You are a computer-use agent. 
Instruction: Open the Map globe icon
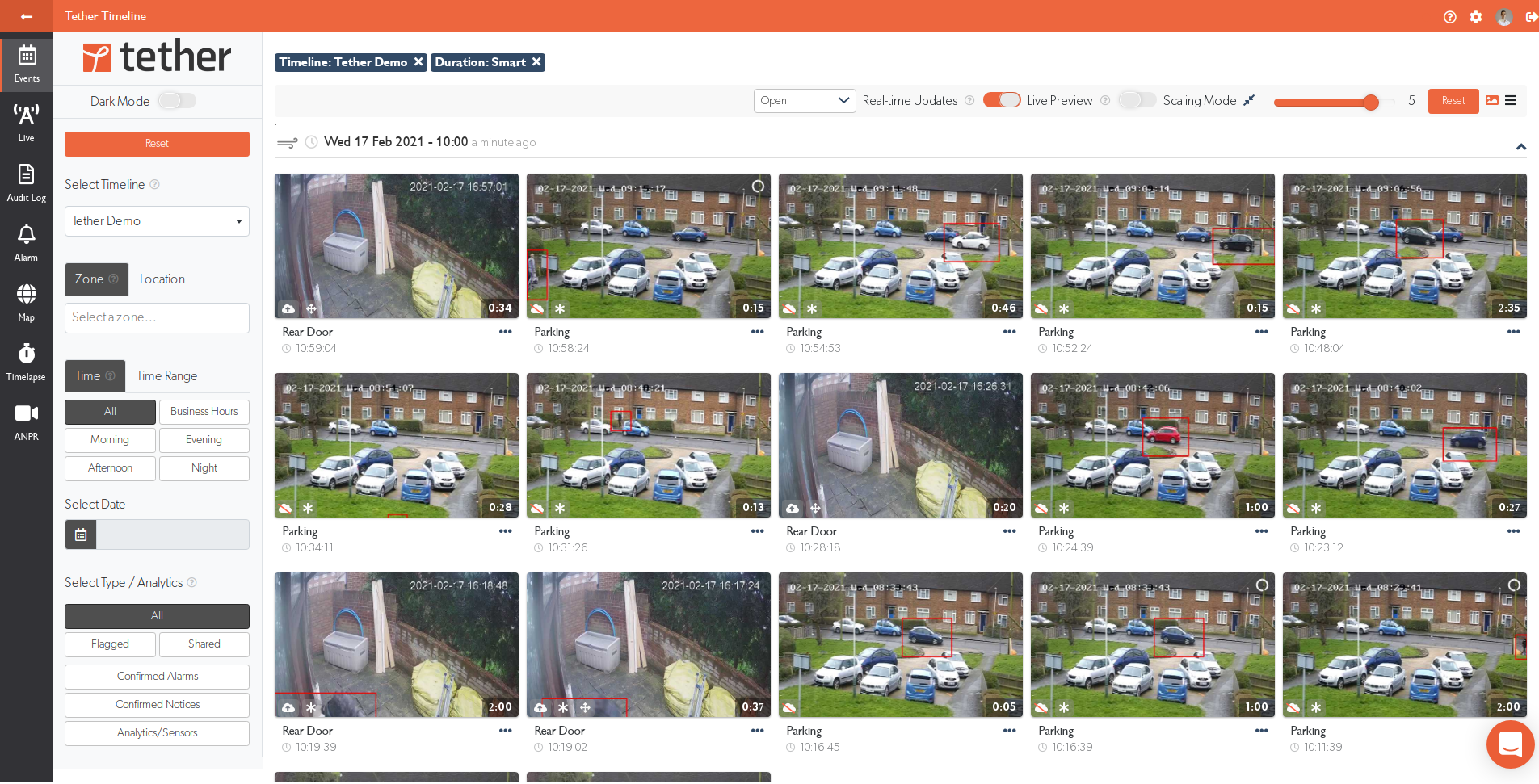[26, 301]
